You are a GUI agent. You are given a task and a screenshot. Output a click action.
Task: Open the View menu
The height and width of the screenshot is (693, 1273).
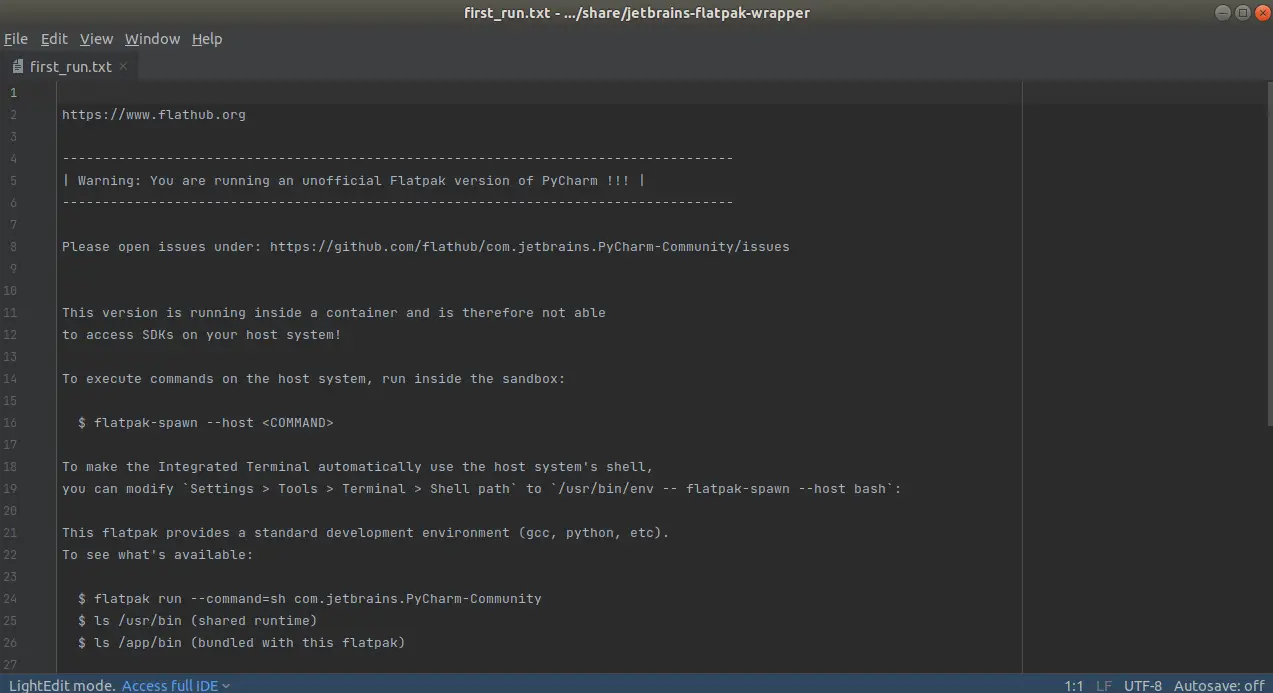(97, 39)
